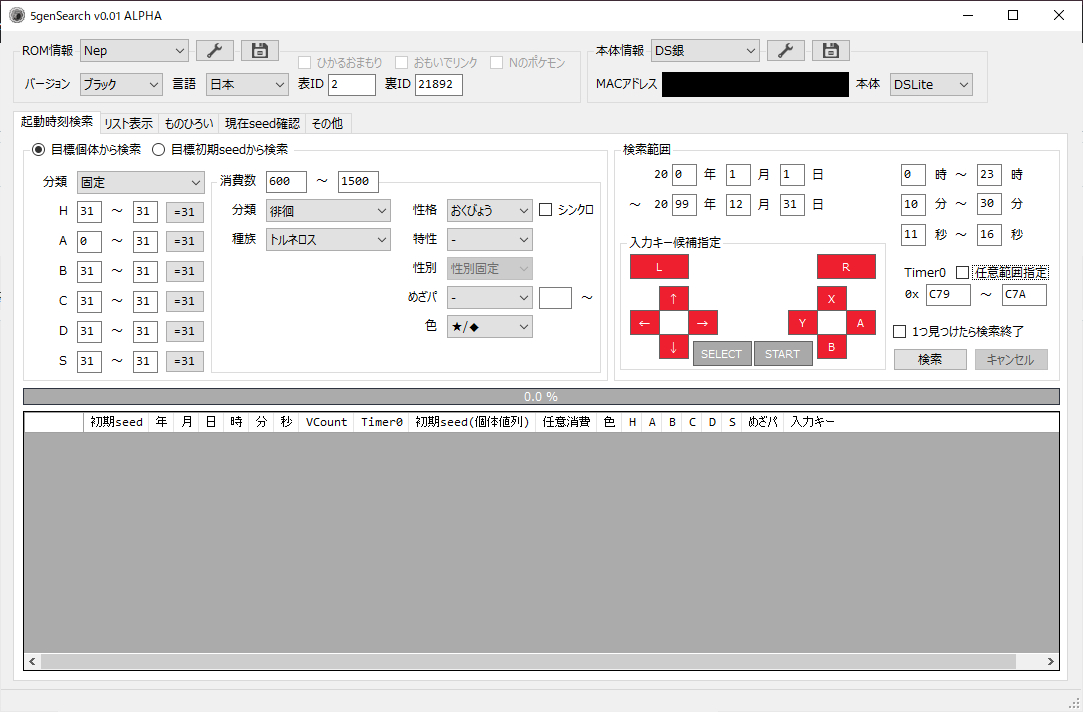Toggle the A key candidate button

click(861, 323)
